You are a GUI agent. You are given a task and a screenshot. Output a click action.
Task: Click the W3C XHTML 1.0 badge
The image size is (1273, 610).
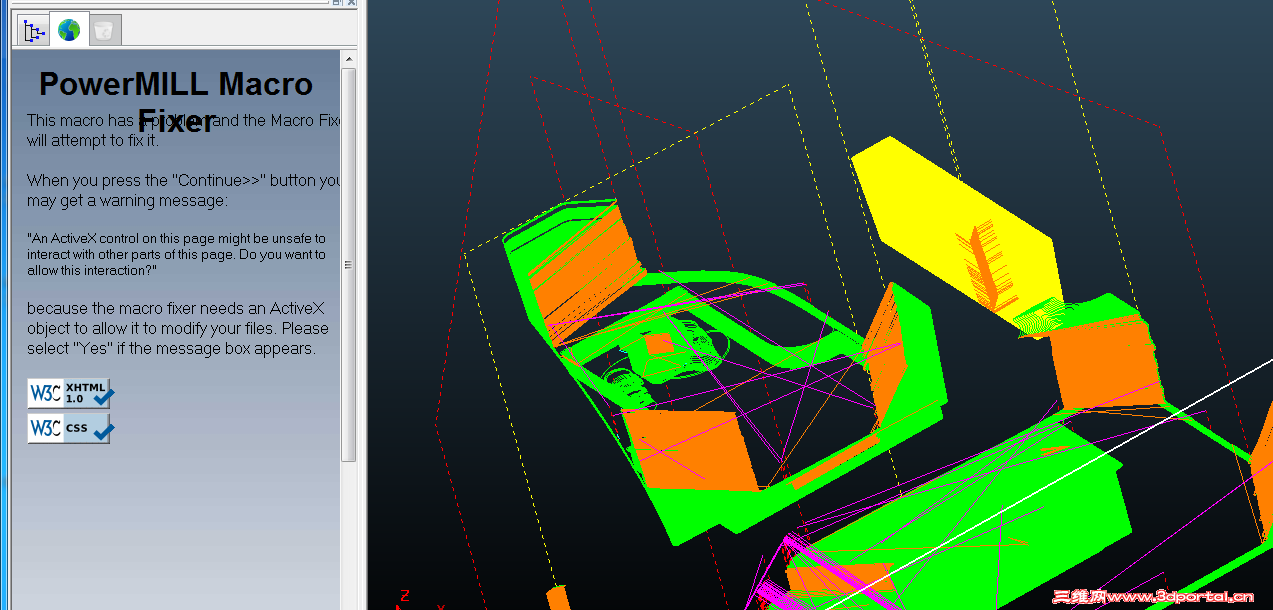click(70, 393)
